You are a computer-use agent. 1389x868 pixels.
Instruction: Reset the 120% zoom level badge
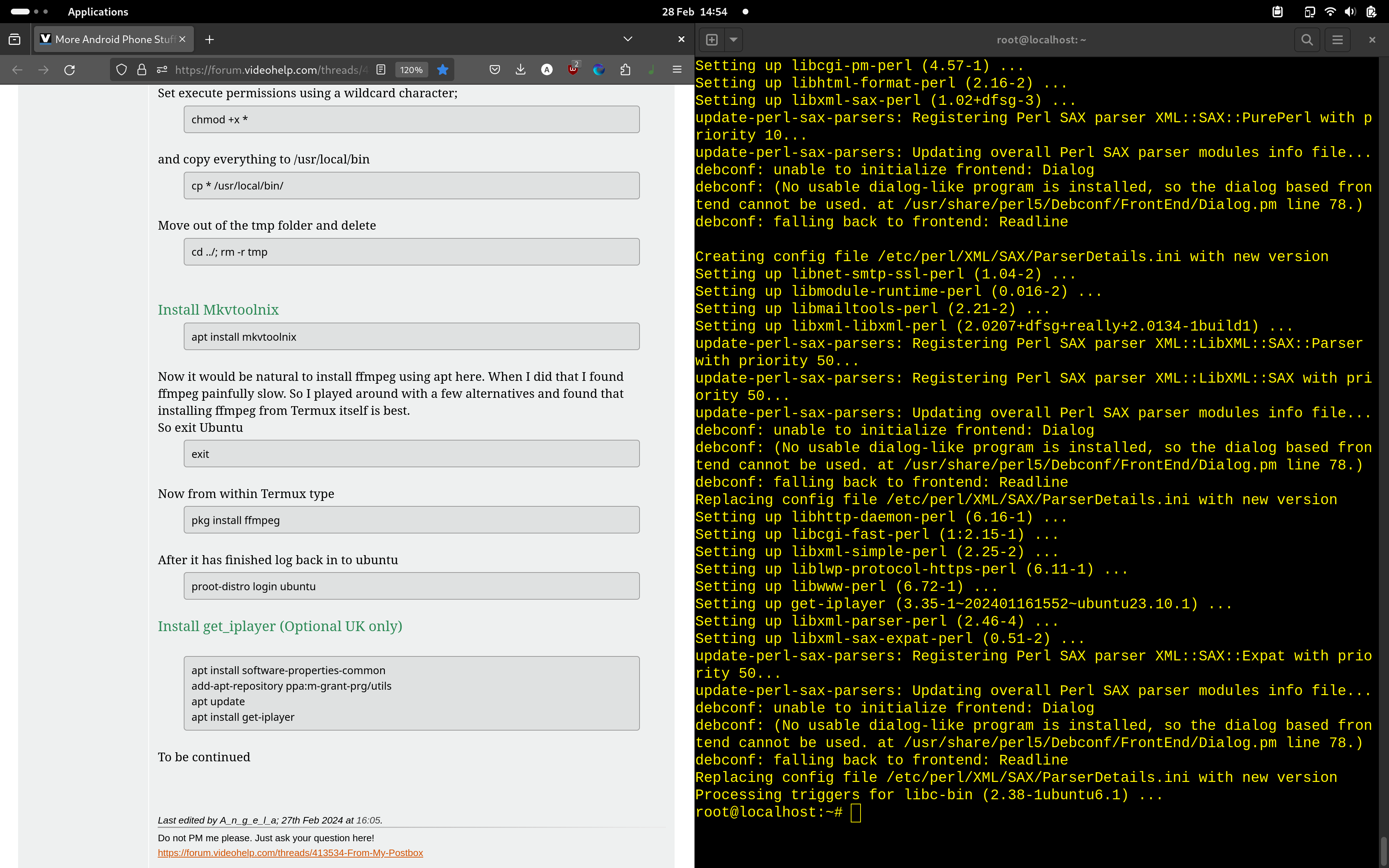click(x=411, y=70)
